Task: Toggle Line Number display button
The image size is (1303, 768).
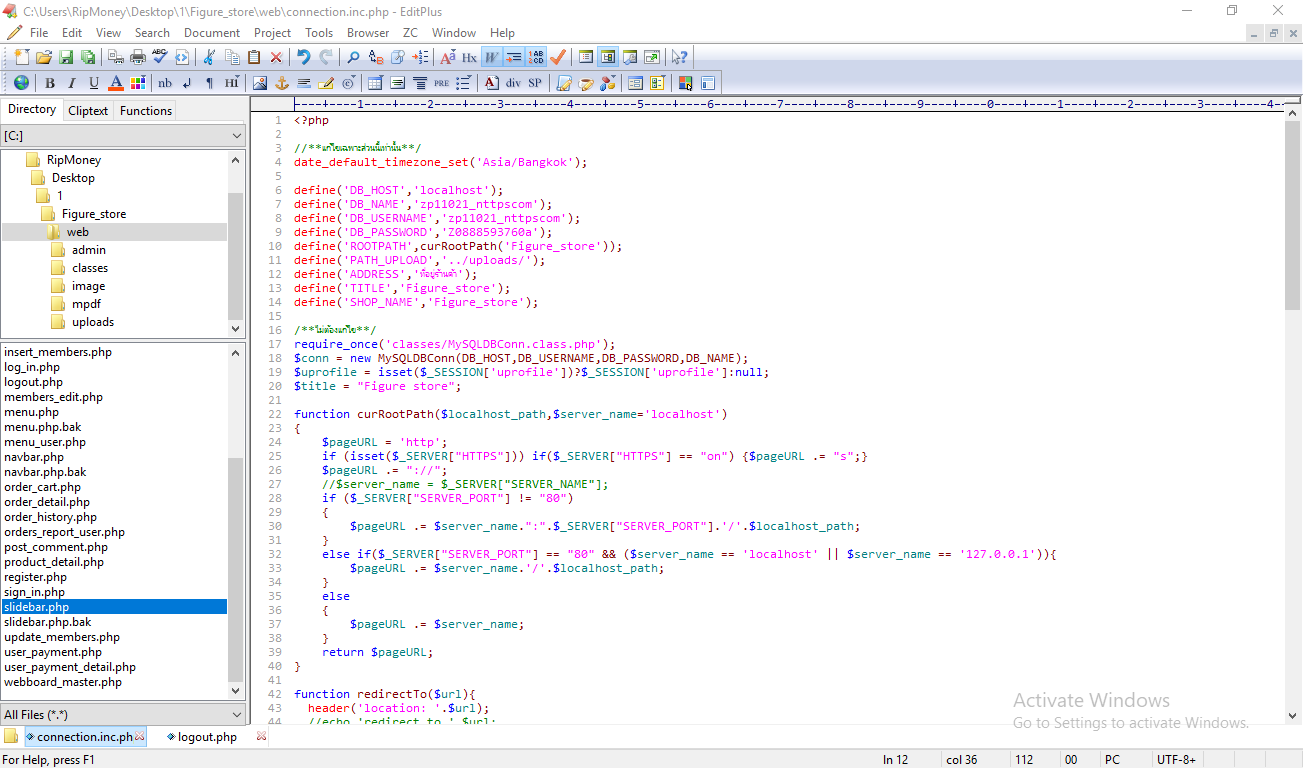Action: (x=536, y=57)
